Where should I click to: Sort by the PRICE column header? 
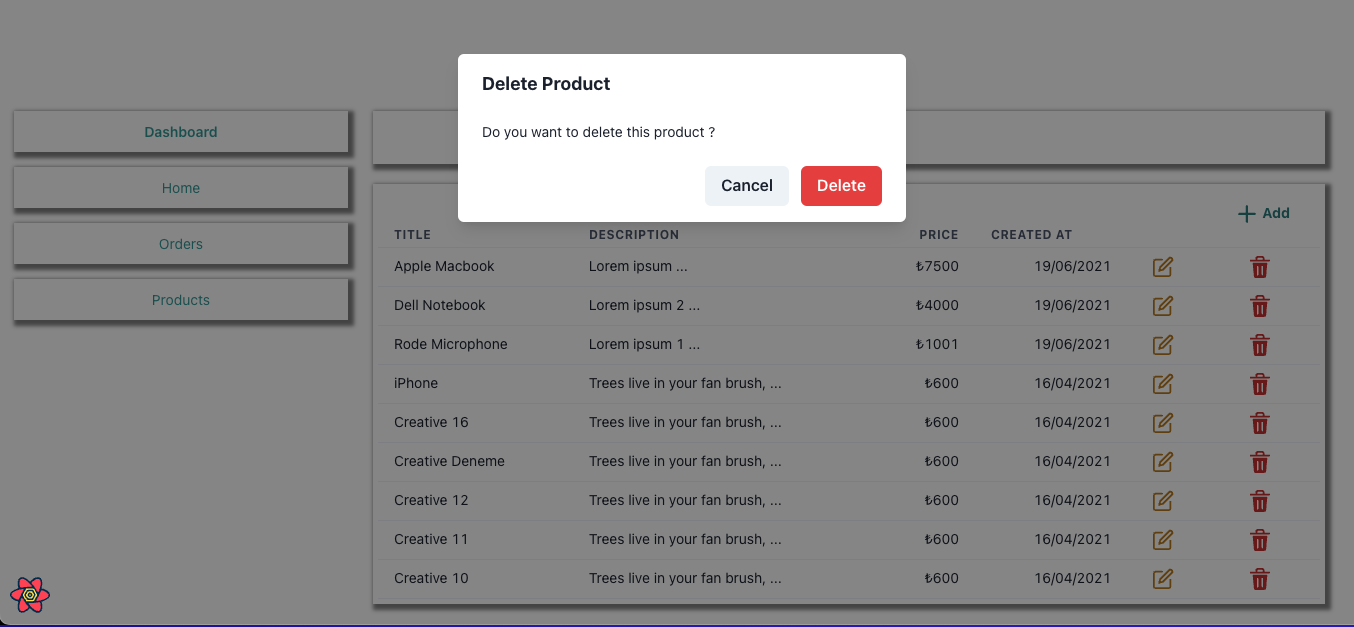point(938,234)
